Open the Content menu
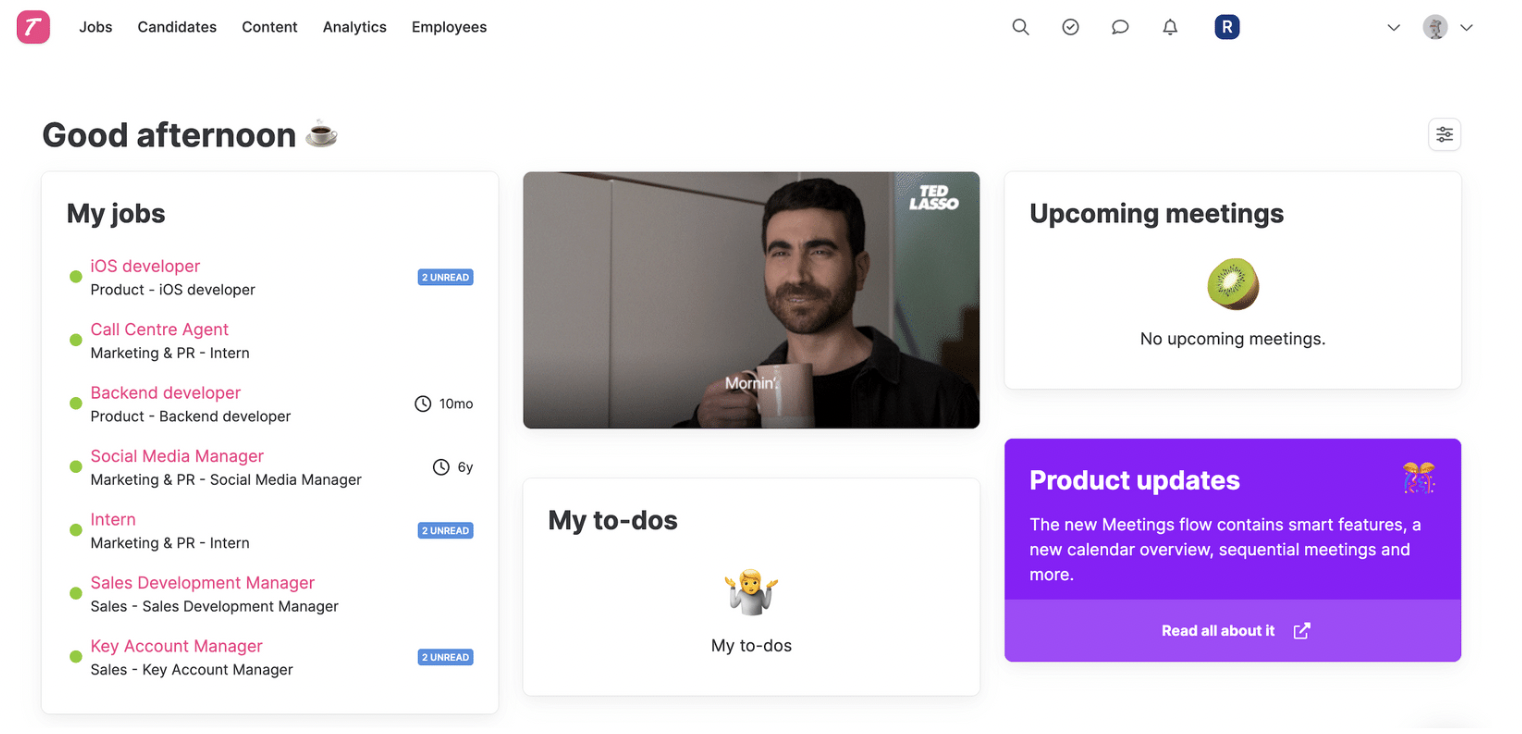 point(270,27)
